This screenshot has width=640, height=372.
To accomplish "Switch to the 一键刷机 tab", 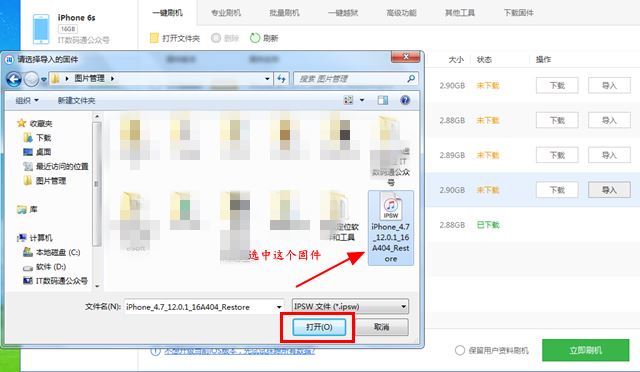I will pyautogui.click(x=167, y=13).
